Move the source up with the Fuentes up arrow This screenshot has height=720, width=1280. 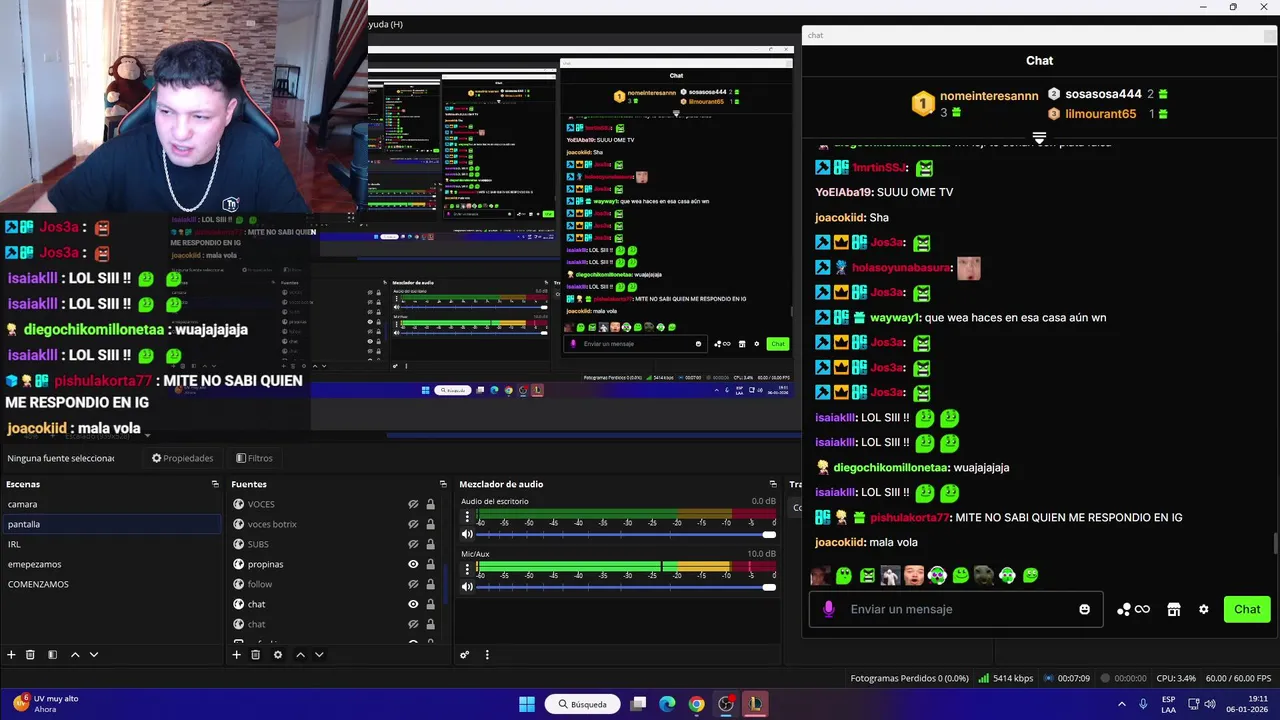coord(300,655)
